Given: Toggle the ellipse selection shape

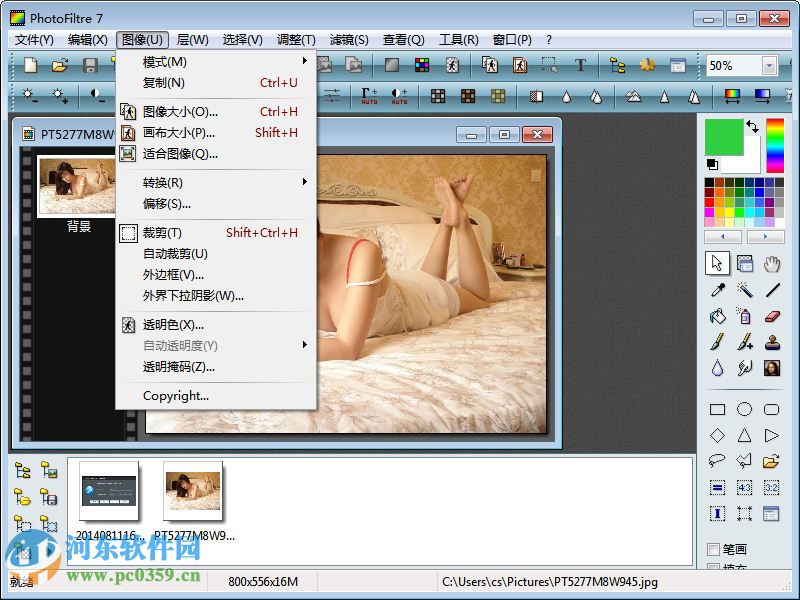Looking at the screenshot, I should tap(744, 409).
